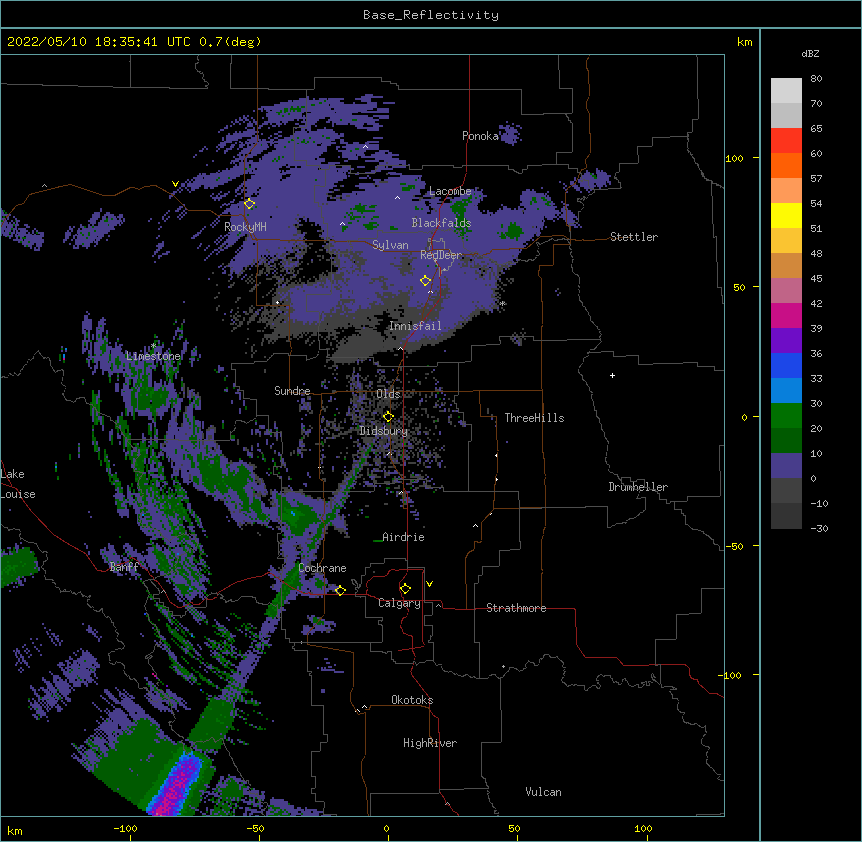
Task: Click the yellow diamond marker below Cochrane
Action: pos(340,591)
